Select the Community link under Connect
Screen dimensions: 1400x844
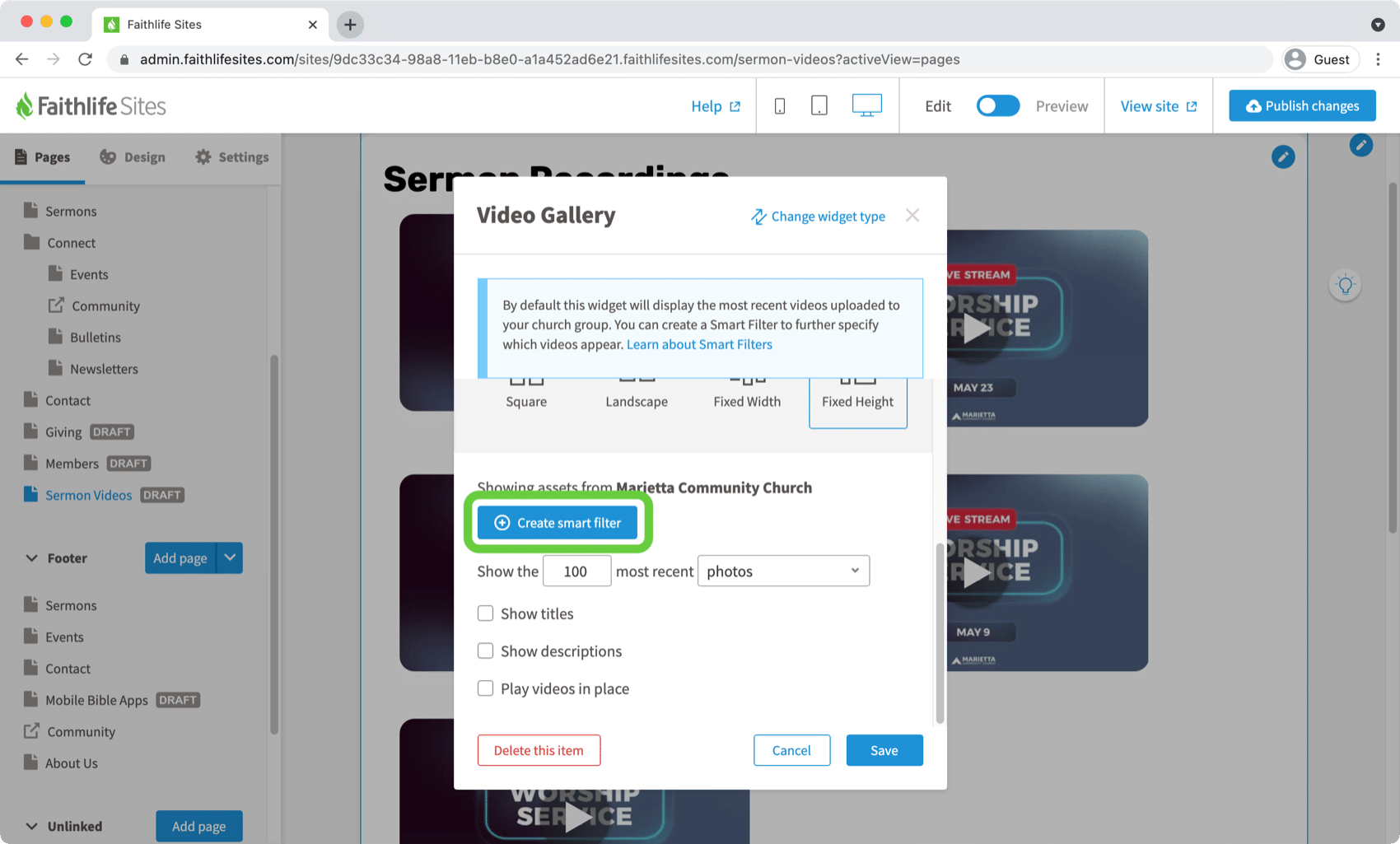pyautogui.click(x=94, y=305)
